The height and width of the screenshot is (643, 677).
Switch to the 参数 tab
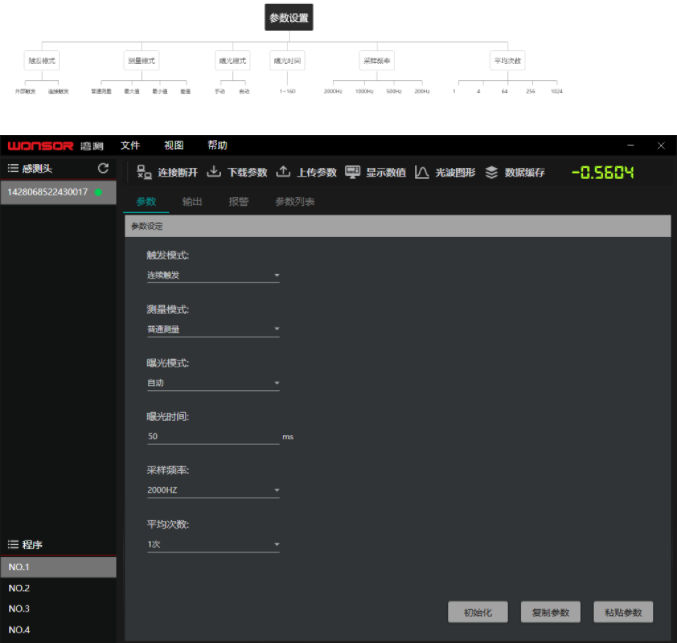[x=146, y=202]
